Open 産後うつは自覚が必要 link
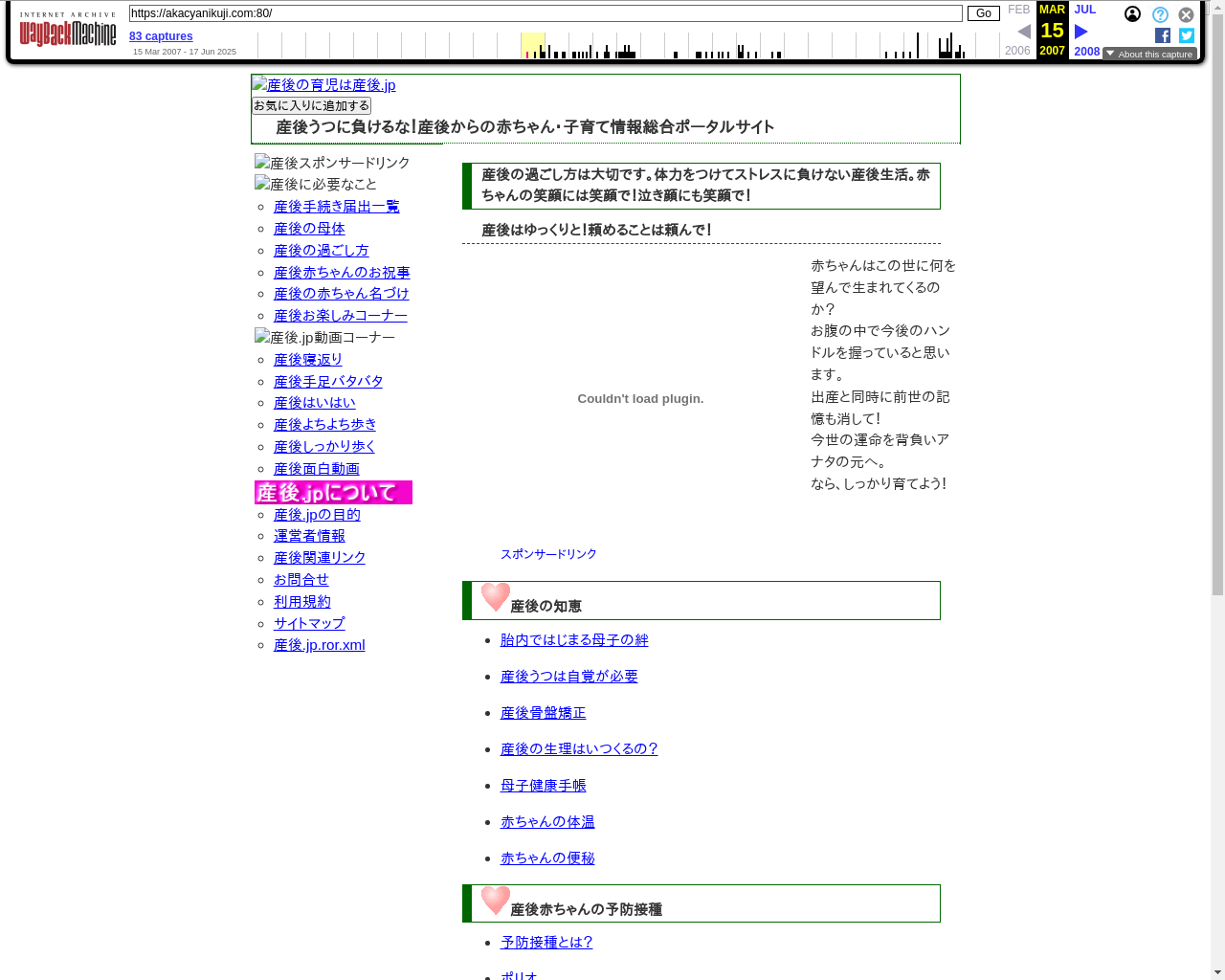The height and width of the screenshot is (980, 1225). 568,677
